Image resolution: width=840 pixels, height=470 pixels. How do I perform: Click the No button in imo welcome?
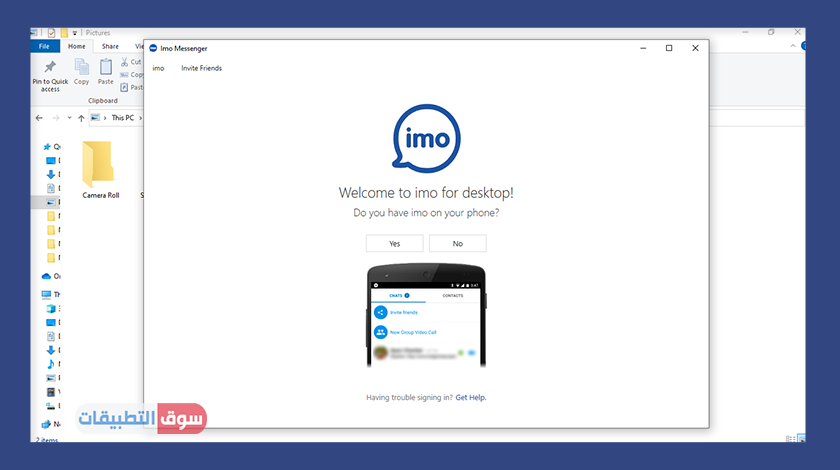click(458, 243)
